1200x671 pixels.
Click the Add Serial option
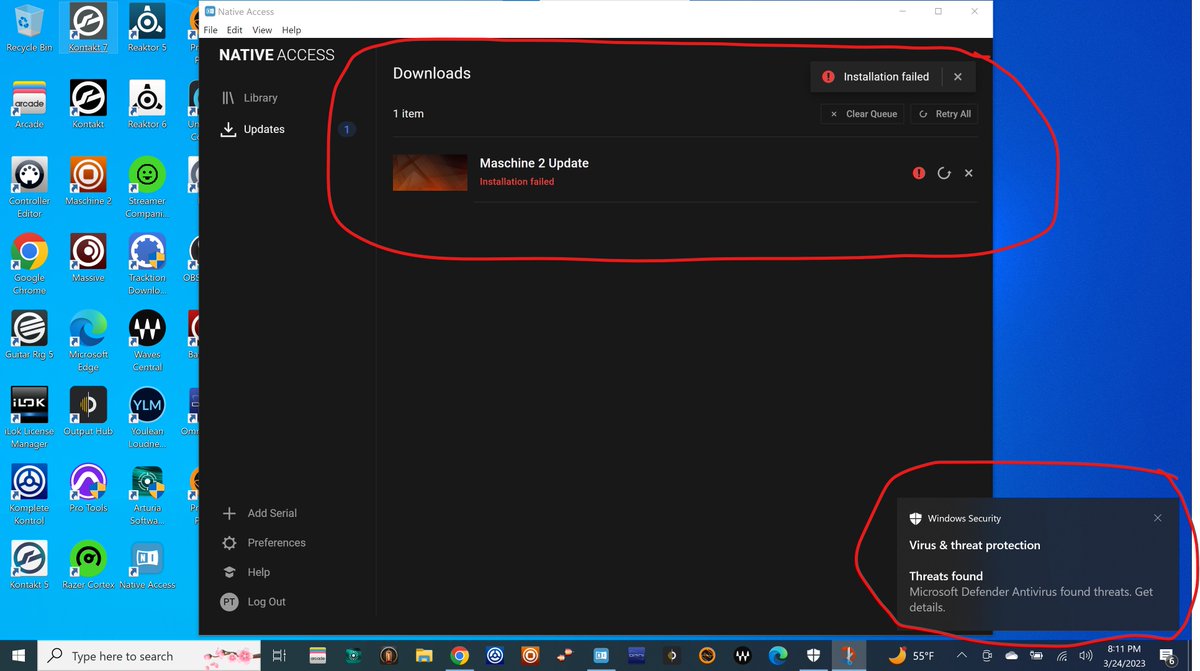click(x=259, y=513)
